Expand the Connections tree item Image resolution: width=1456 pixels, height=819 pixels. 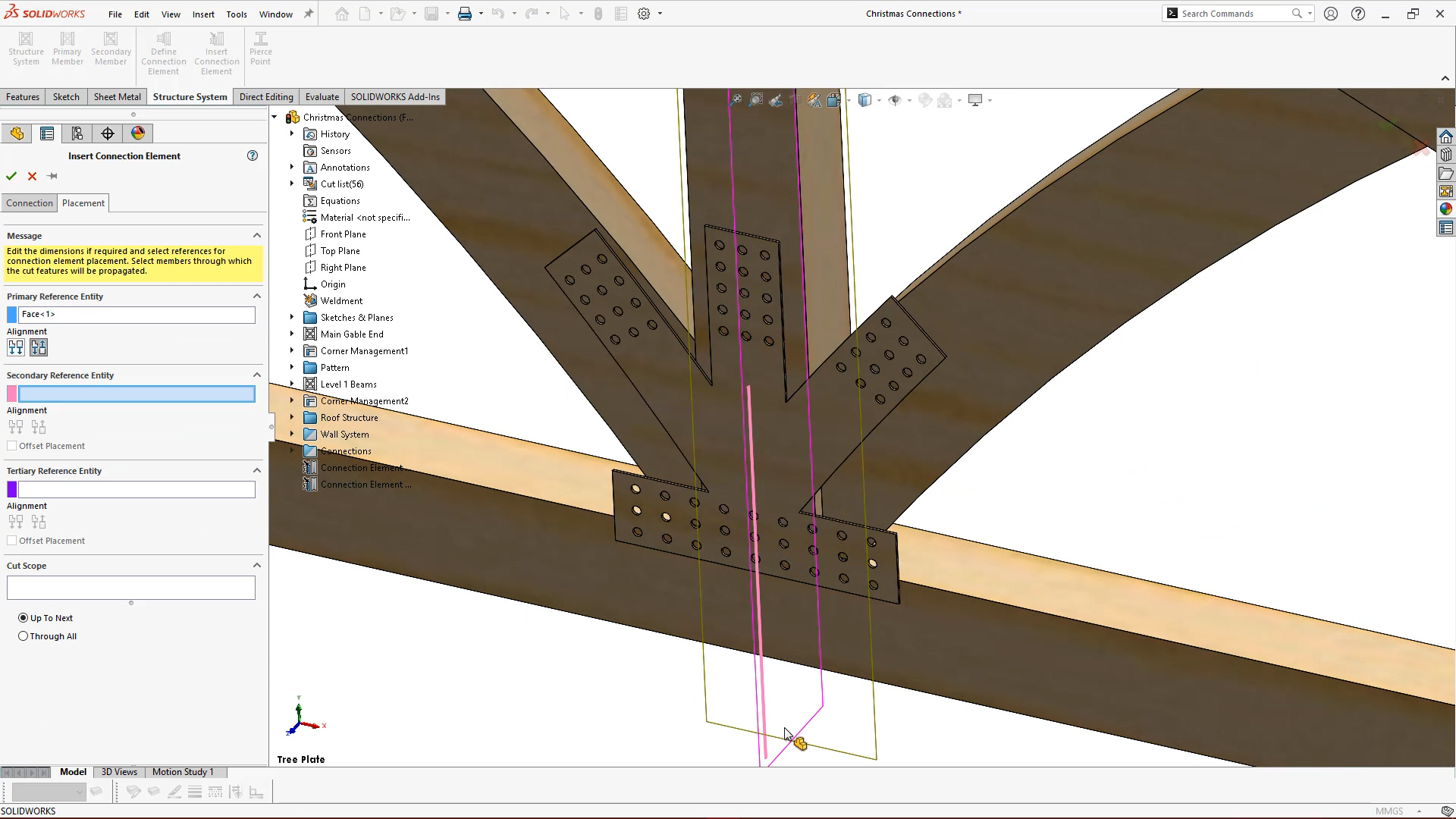291,450
